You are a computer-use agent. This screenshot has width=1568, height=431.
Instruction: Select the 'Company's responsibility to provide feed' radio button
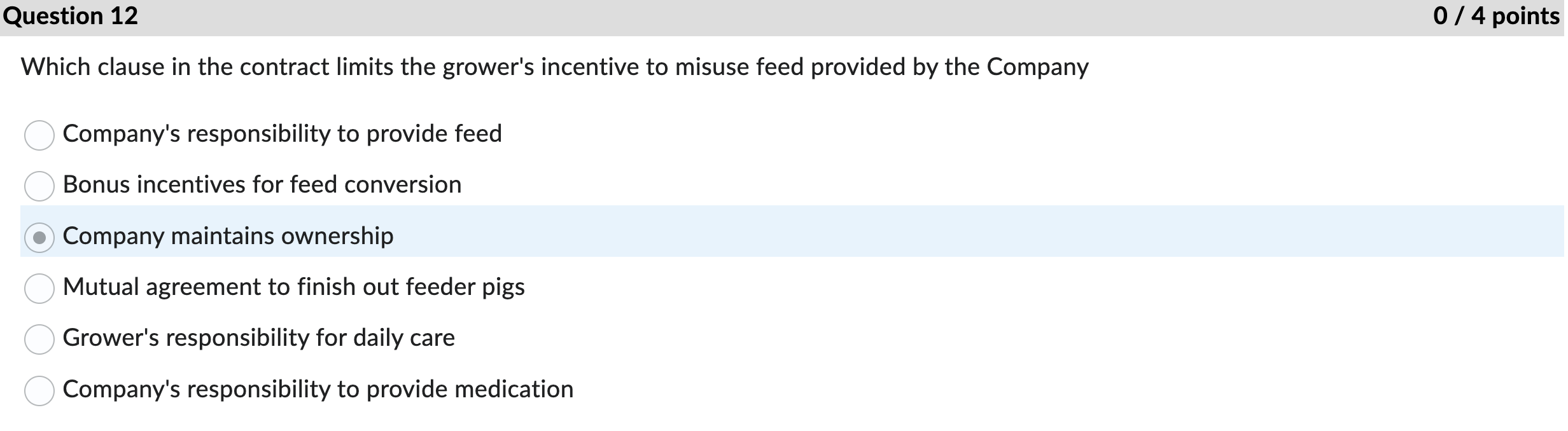(x=39, y=134)
